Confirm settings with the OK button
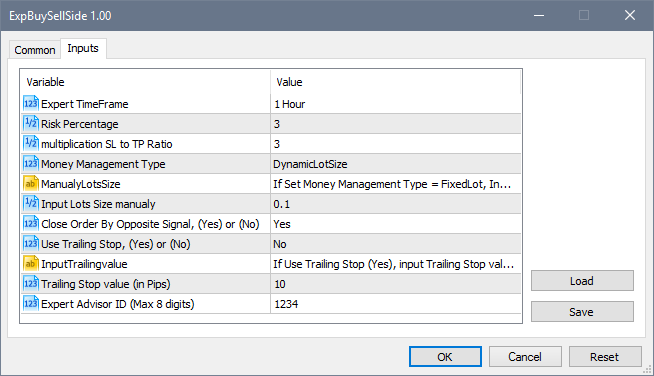Screen dimensions: 654x376 [445, 357]
